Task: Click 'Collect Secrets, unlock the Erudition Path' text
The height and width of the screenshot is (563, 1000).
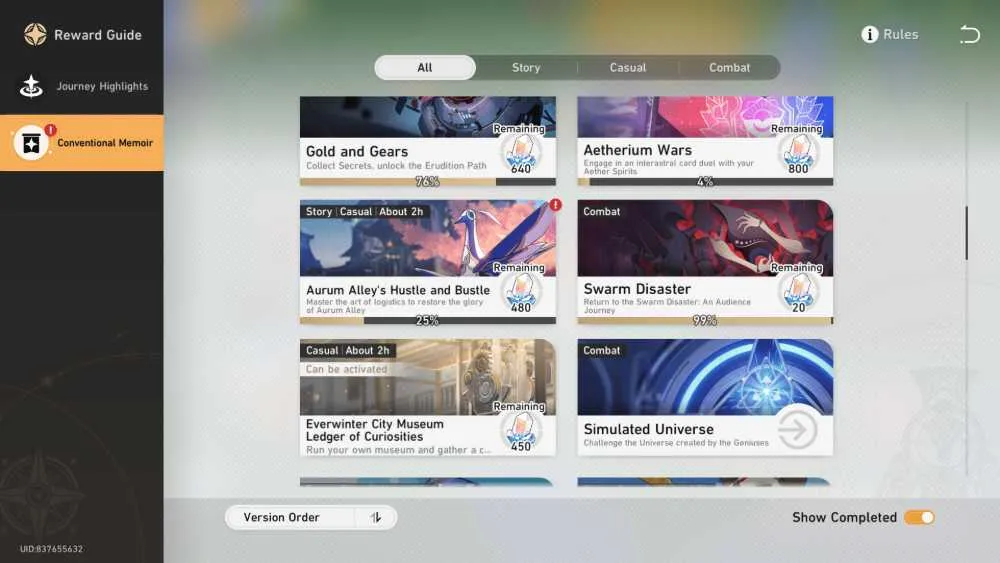Action: pos(396,166)
